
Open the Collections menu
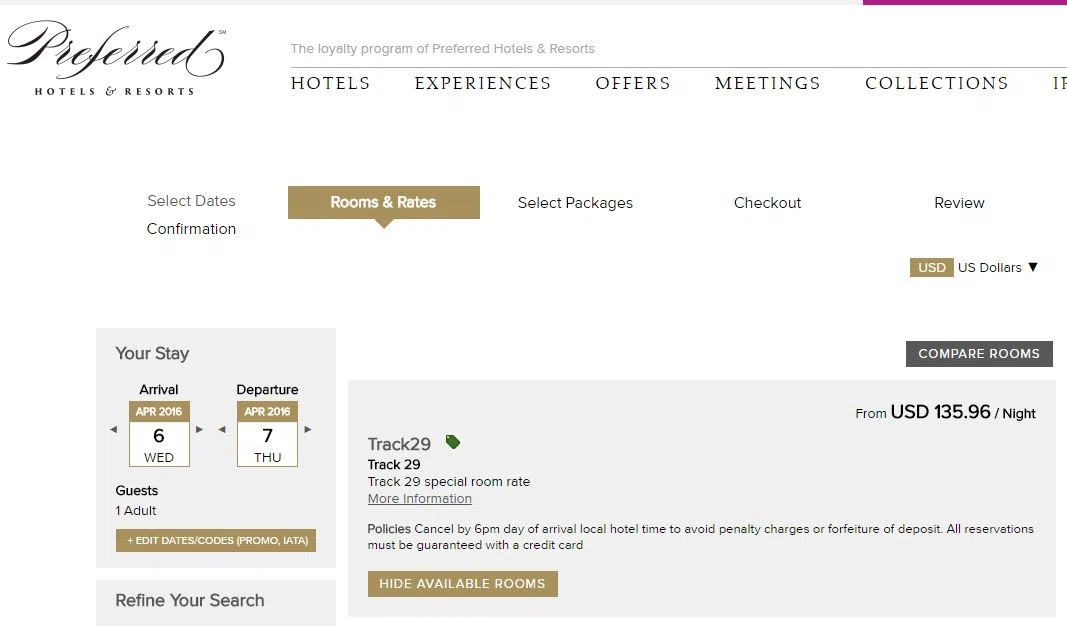point(936,83)
